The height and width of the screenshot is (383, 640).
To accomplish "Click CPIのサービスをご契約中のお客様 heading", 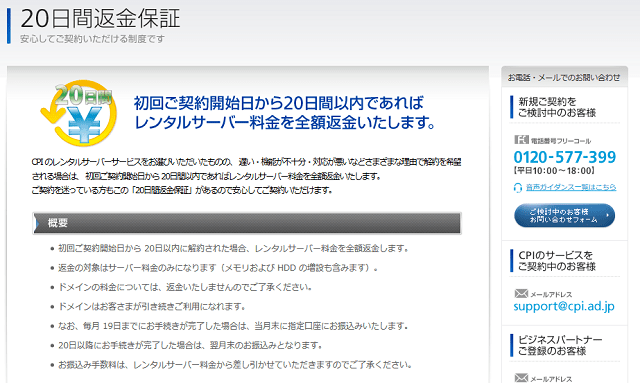I will pyautogui.click(x=557, y=261).
